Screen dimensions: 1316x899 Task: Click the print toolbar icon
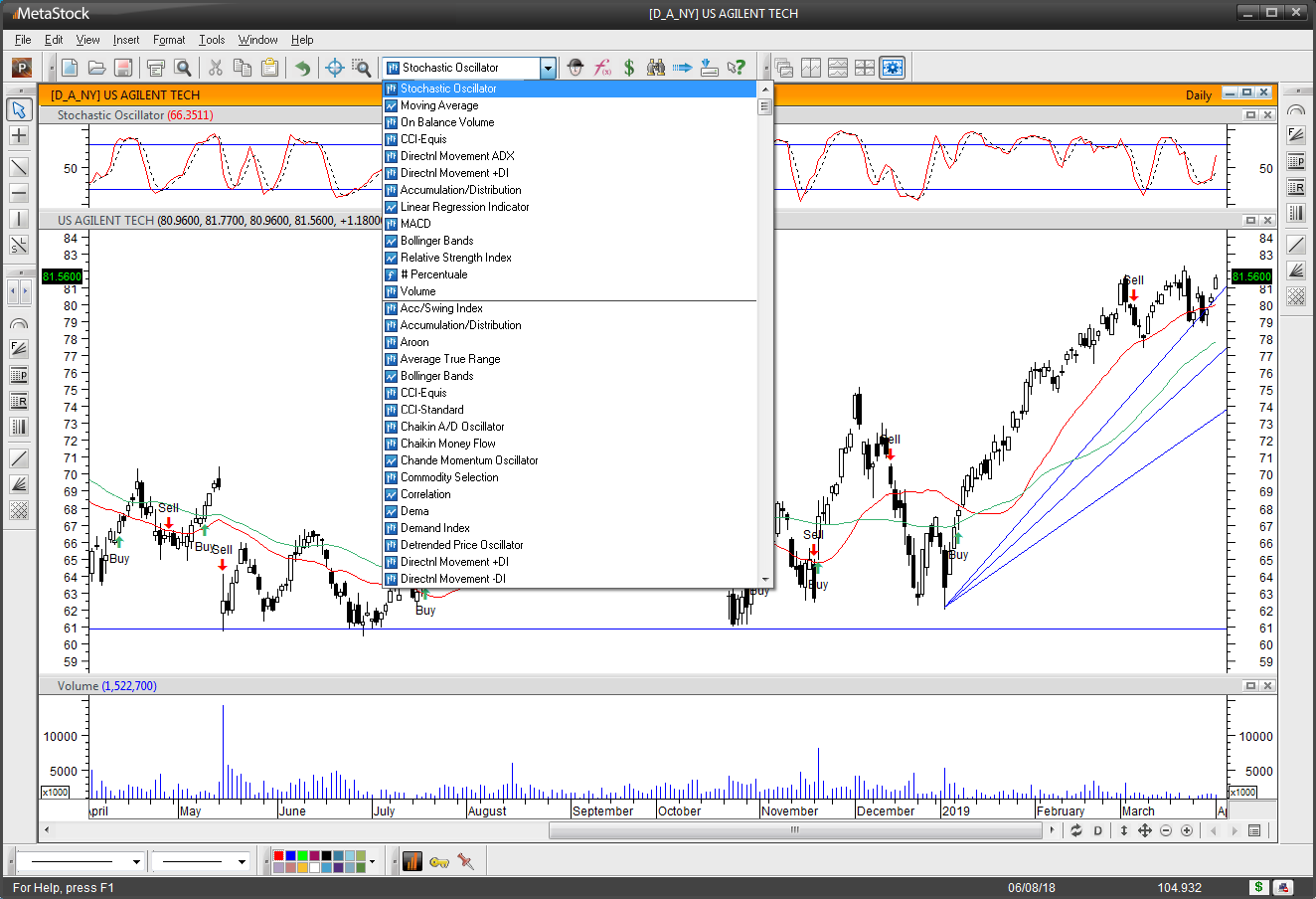point(155,68)
